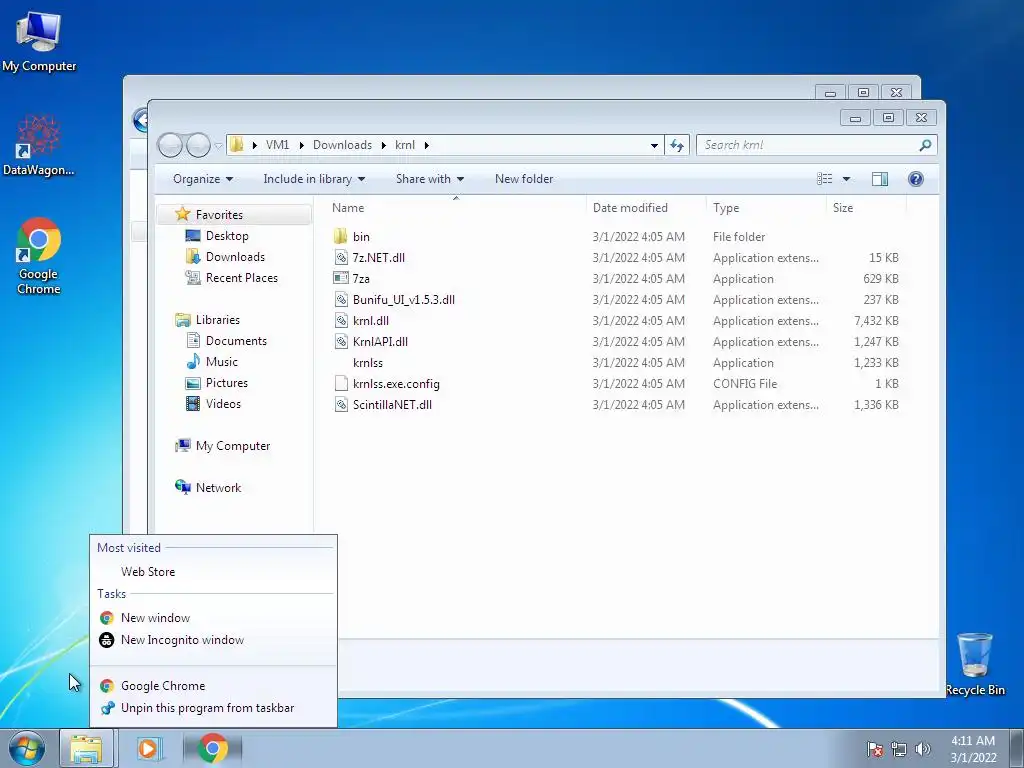
Task: Select Documents library in navigation pane
Action: 236,341
